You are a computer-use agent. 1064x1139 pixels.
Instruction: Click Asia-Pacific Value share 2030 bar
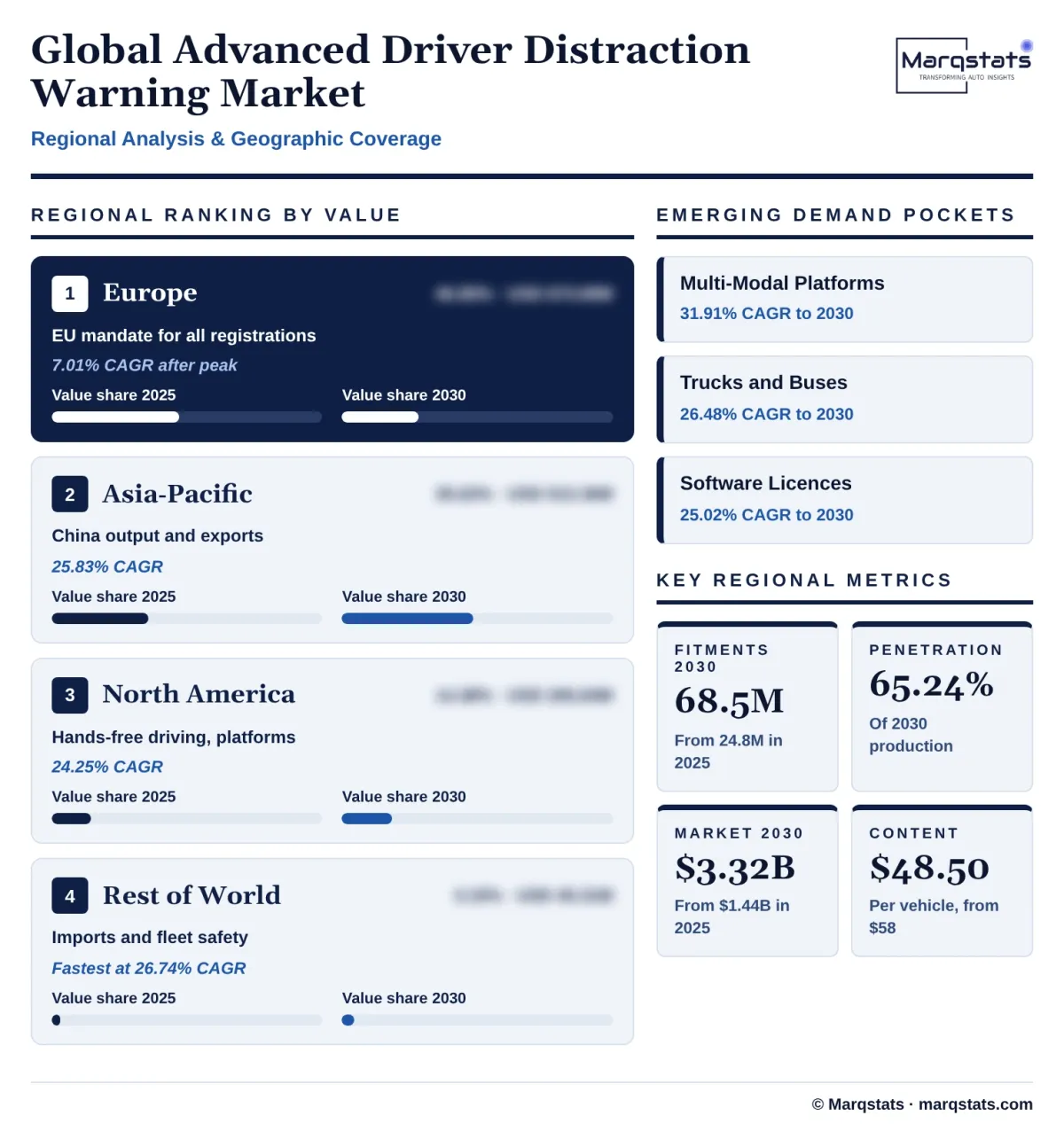pos(477,619)
